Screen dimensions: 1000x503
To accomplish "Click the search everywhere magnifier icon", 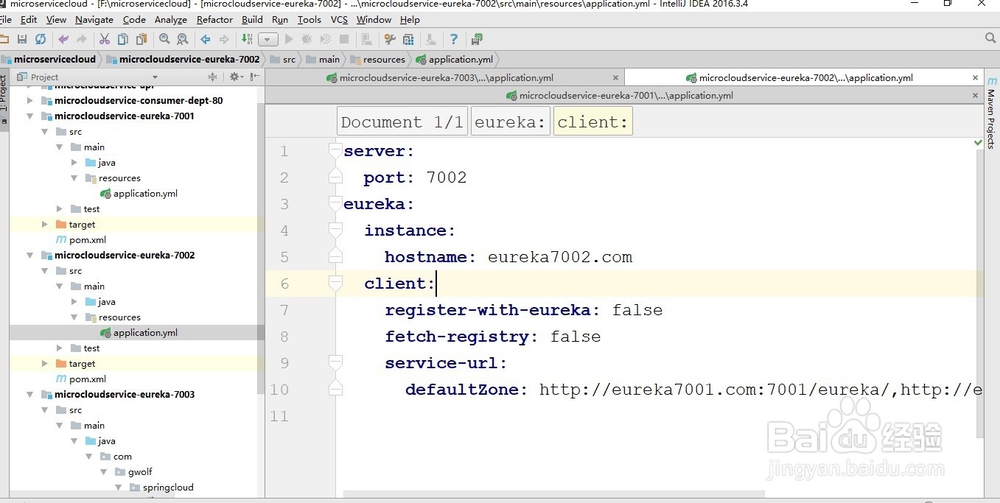I will pyautogui.click(x=990, y=39).
